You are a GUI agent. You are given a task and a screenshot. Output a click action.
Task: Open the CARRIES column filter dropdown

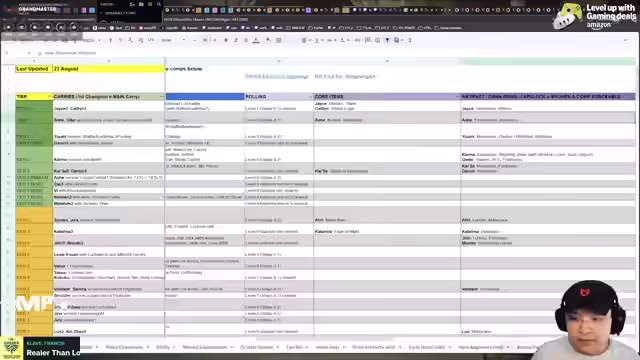161,97
